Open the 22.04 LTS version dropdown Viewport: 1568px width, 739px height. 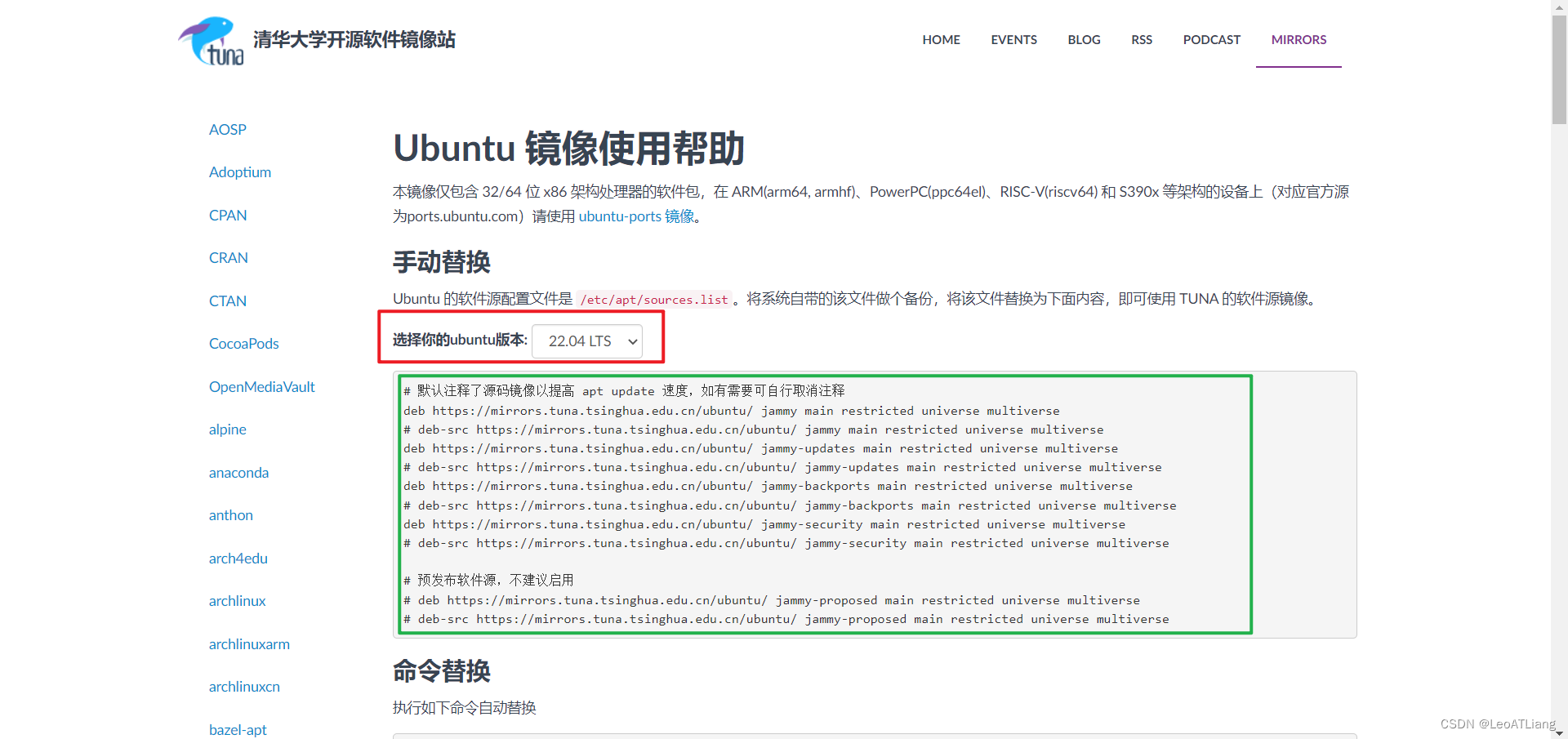(x=587, y=341)
